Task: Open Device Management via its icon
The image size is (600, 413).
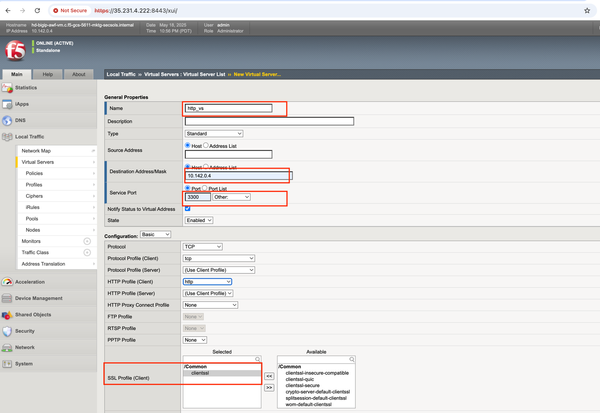Action: (x=7, y=297)
